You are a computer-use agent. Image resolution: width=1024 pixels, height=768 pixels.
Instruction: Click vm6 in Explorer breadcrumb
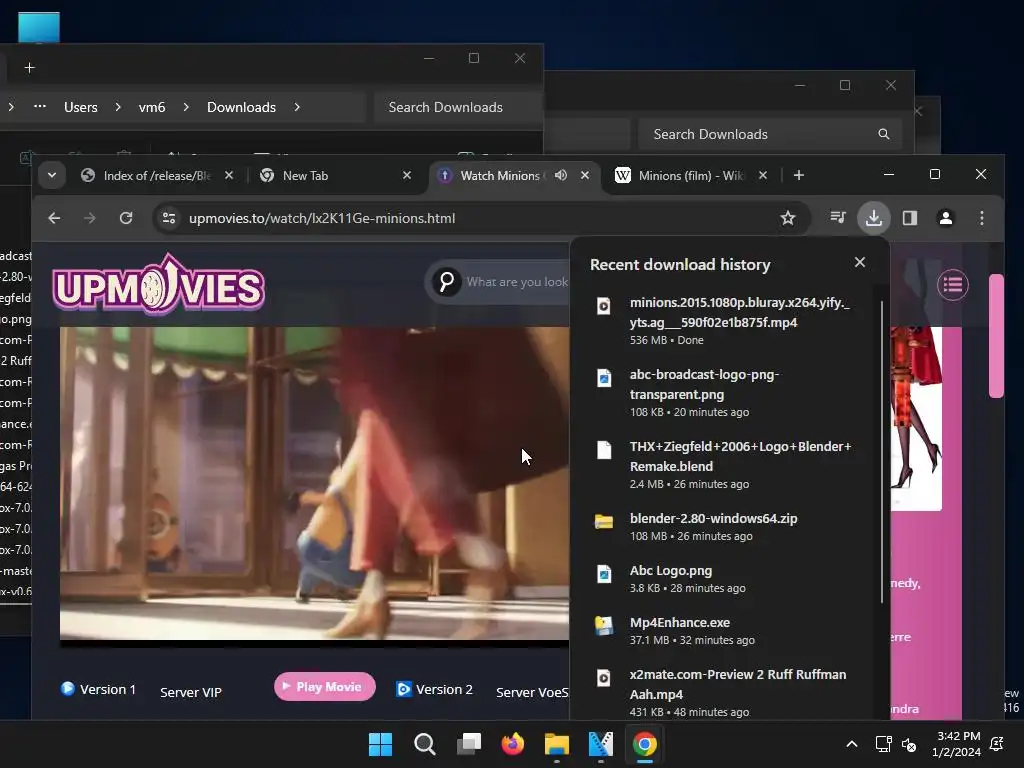pyautogui.click(x=152, y=107)
